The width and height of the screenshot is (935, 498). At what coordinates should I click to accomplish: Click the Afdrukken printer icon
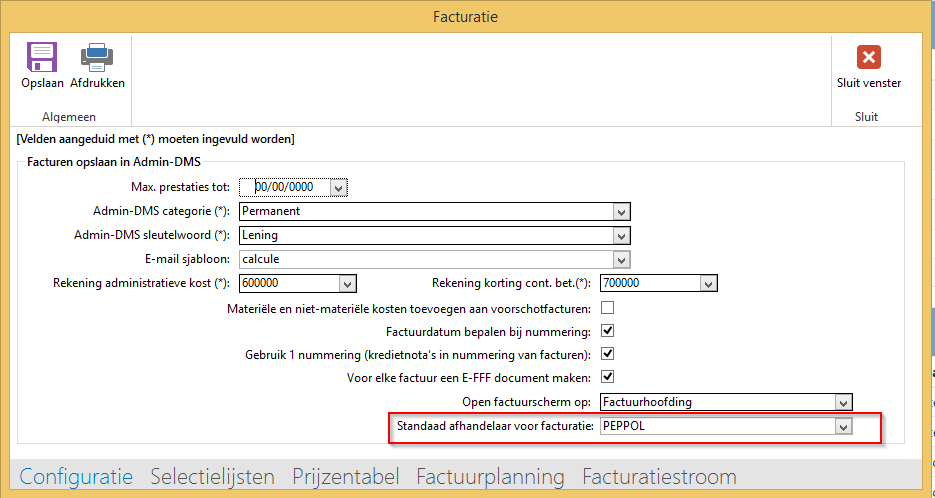pyautogui.click(x=97, y=57)
